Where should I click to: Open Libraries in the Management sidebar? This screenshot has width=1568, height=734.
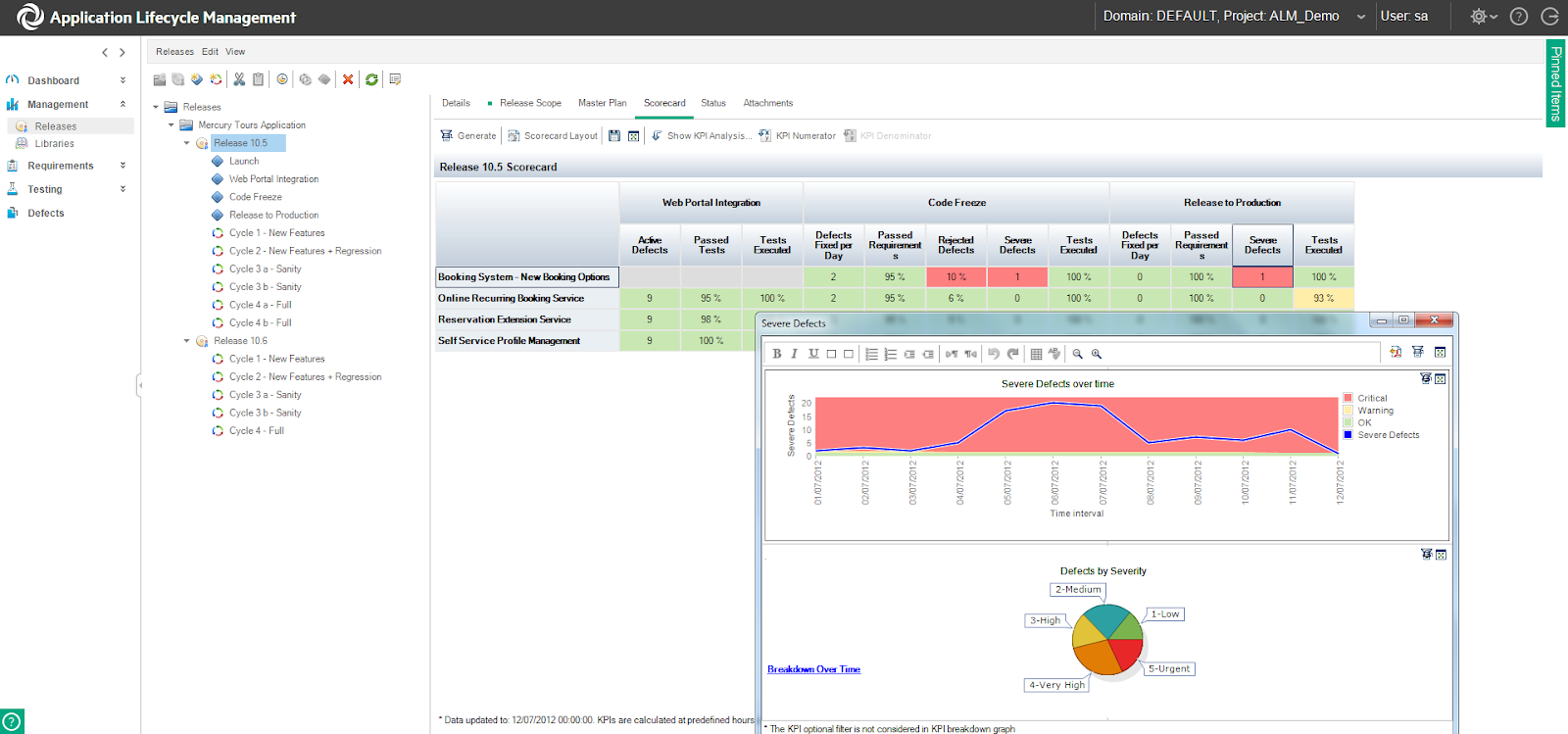[54, 144]
